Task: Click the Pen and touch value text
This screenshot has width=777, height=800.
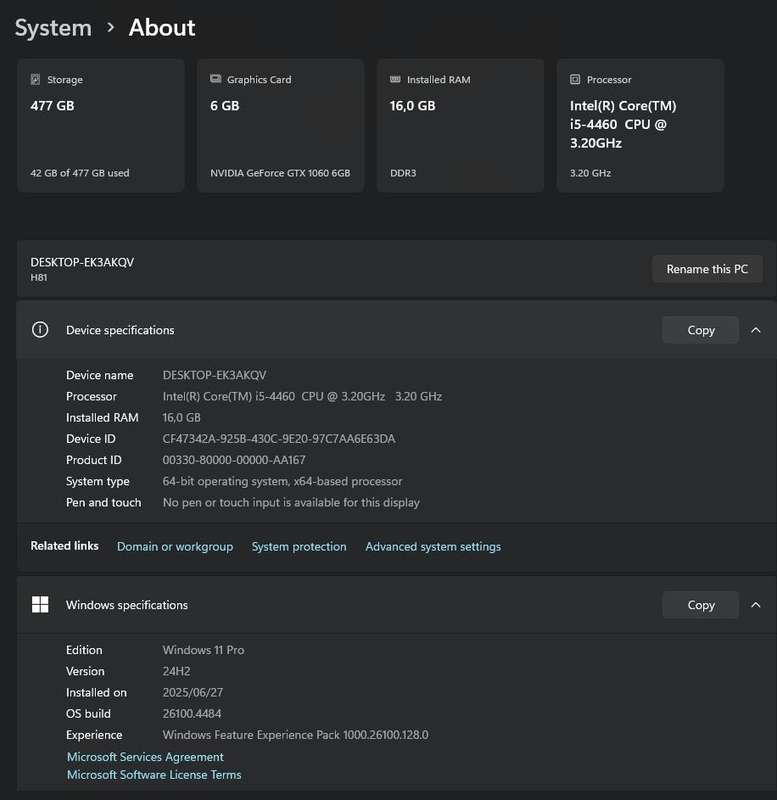Action: pyautogui.click(x=291, y=503)
